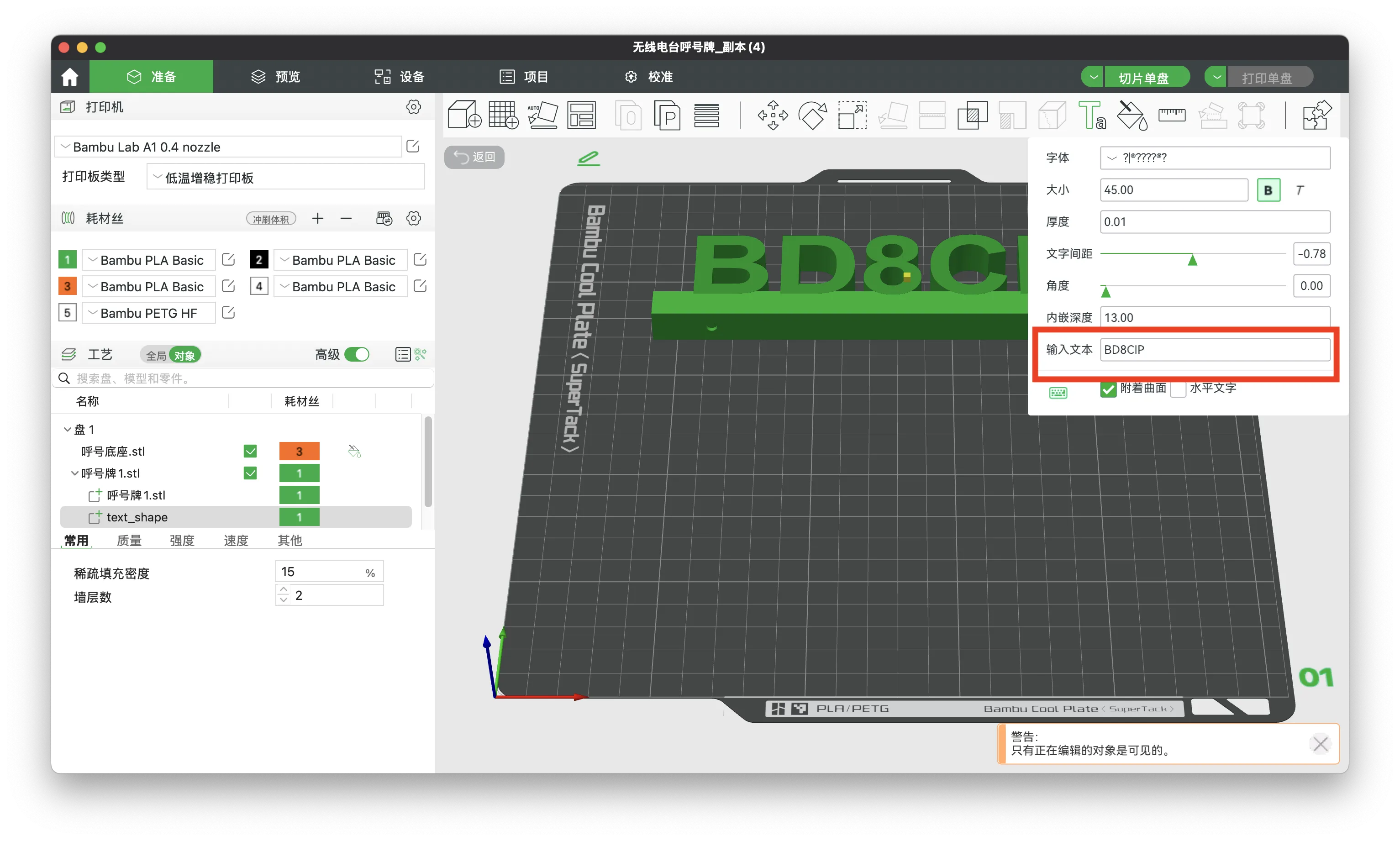1400x841 pixels.
Task: Click the 稀疏填充密度 value field
Action: [x=329, y=572]
